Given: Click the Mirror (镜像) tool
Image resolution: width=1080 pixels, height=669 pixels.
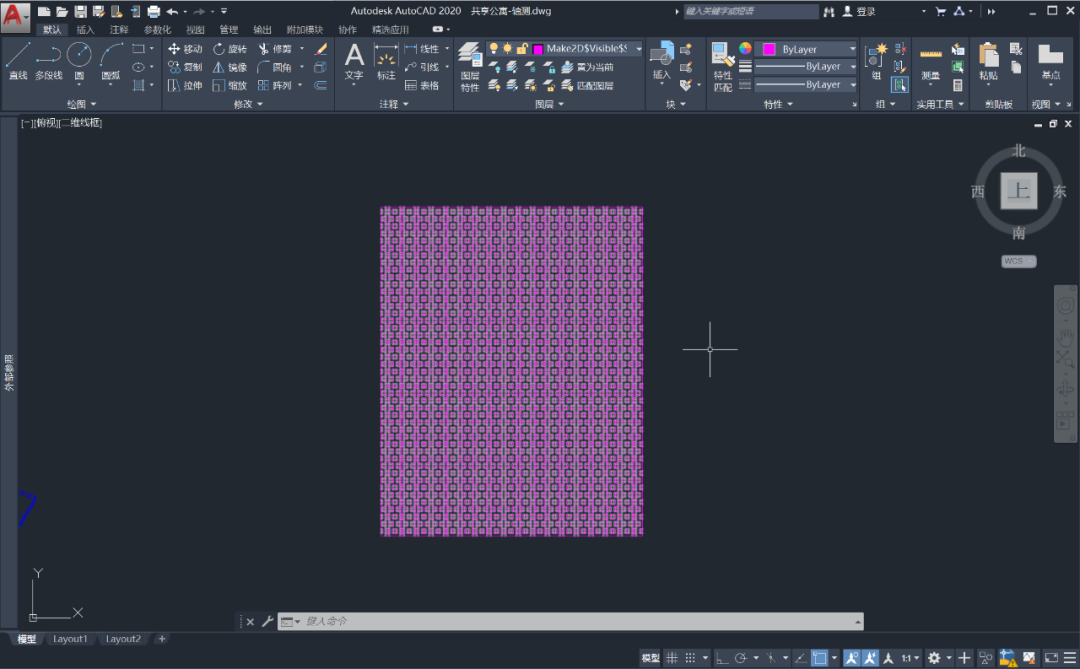Looking at the screenshot, I should click(x=230, y=67).
